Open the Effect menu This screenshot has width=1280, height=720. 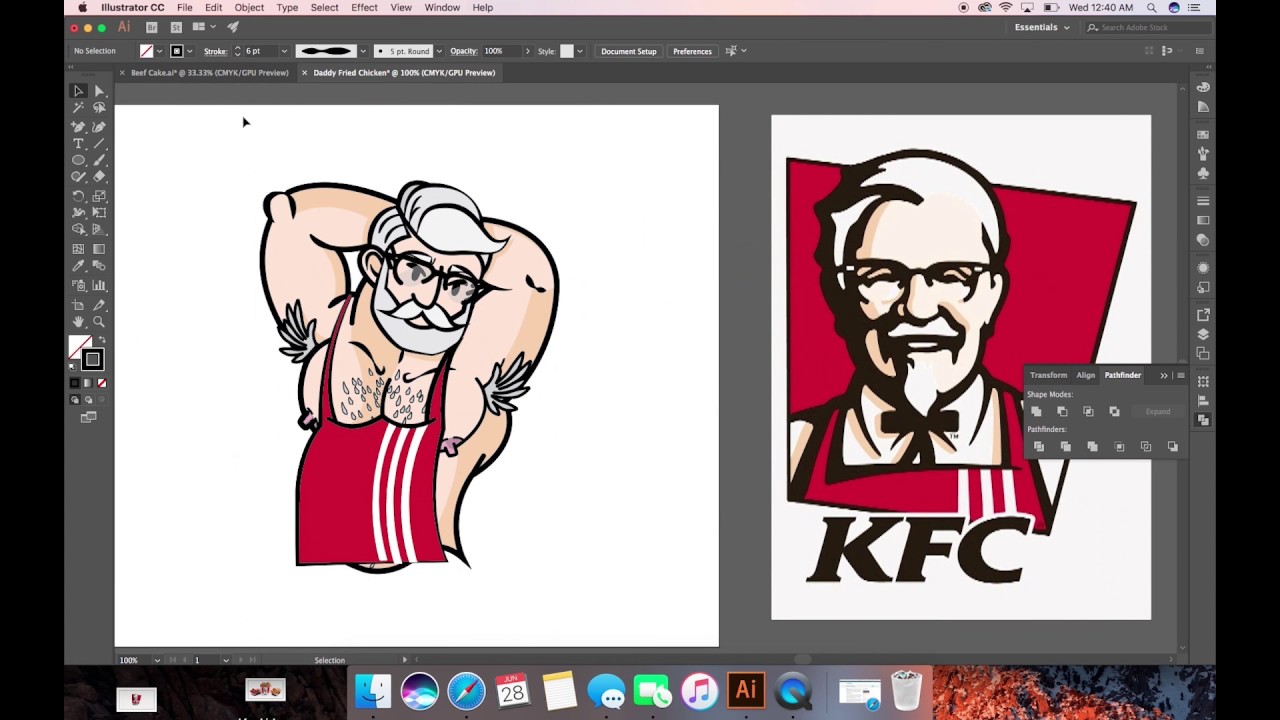(364, 7)
